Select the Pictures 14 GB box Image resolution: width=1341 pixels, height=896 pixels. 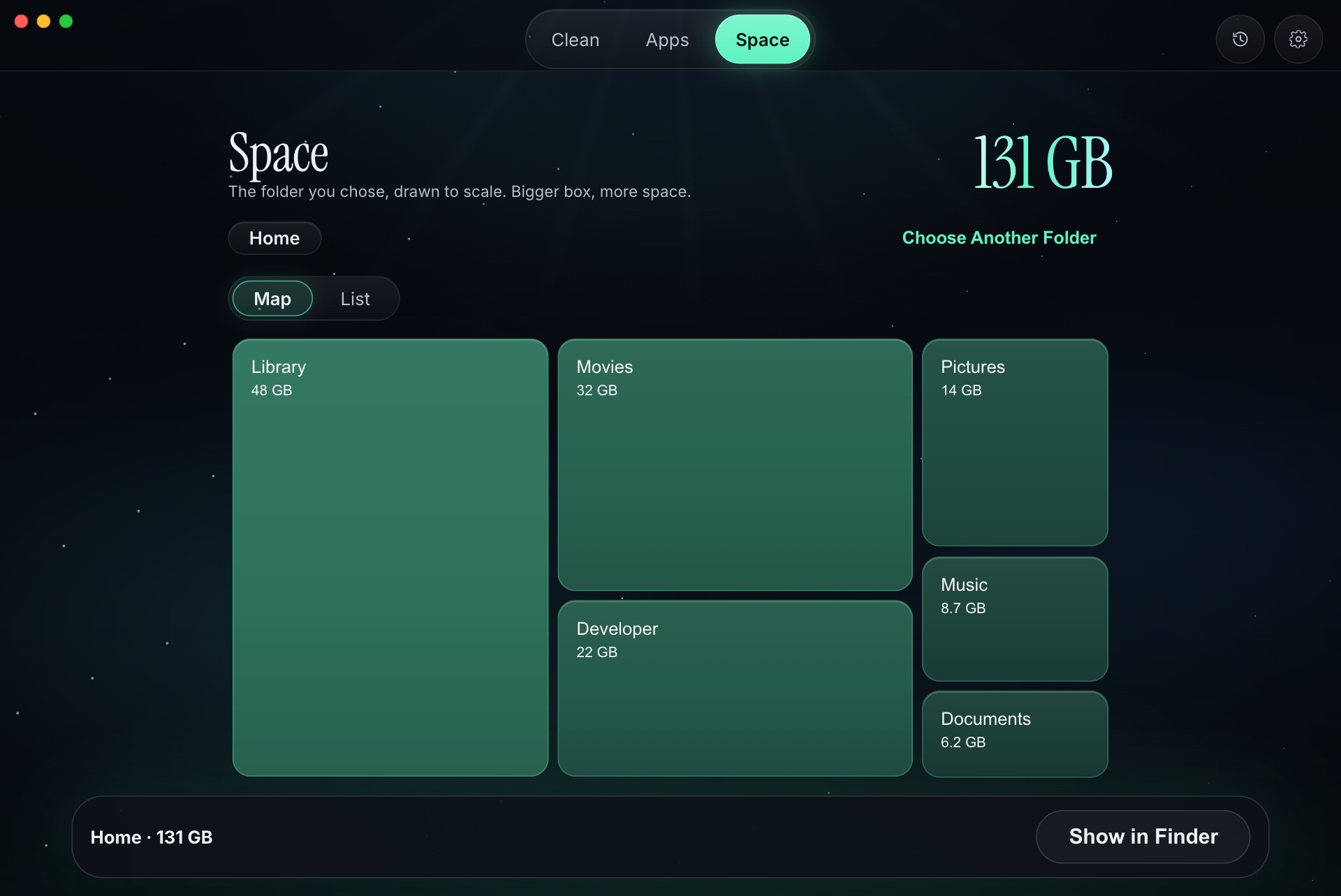click(x=1015, y=443)
